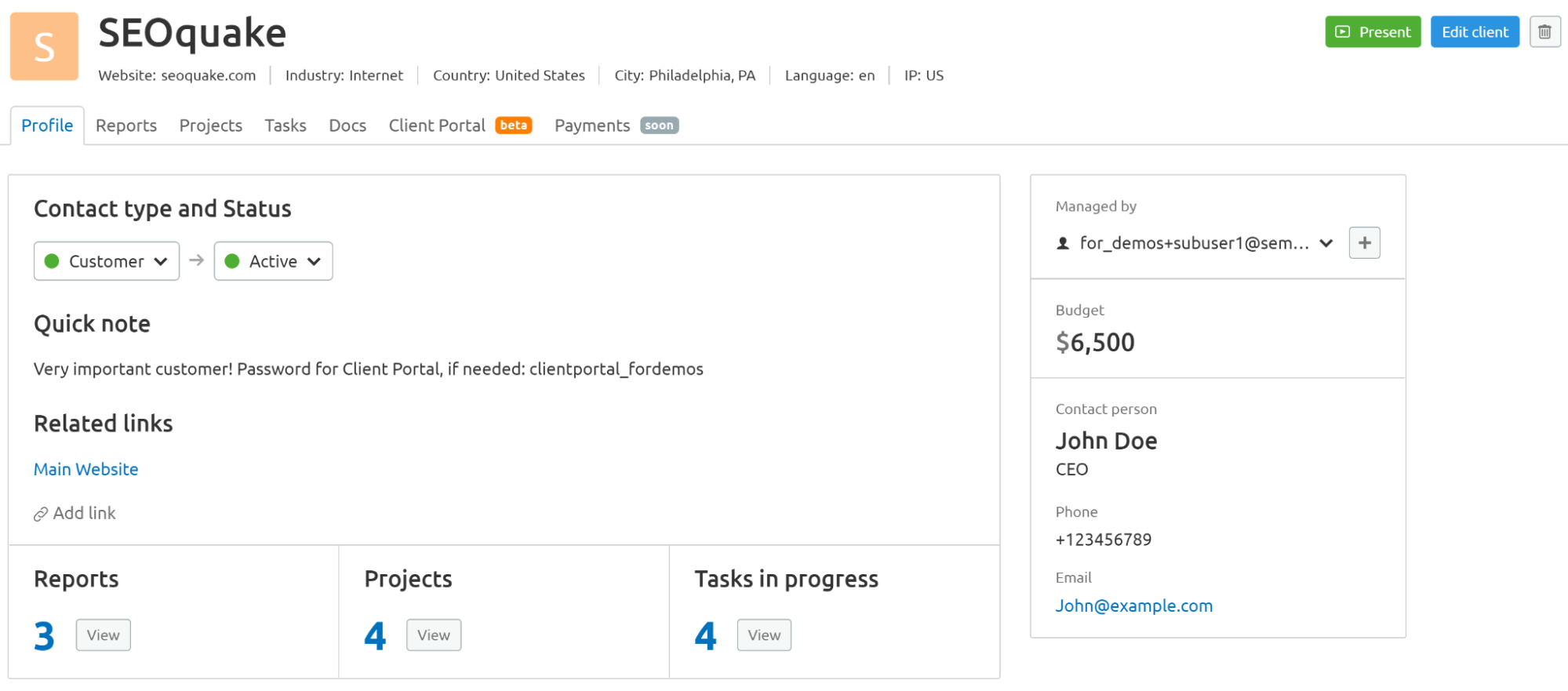Screen dimensions: 1568x691
Task: View the 3 reports
Action: [103, 635]
